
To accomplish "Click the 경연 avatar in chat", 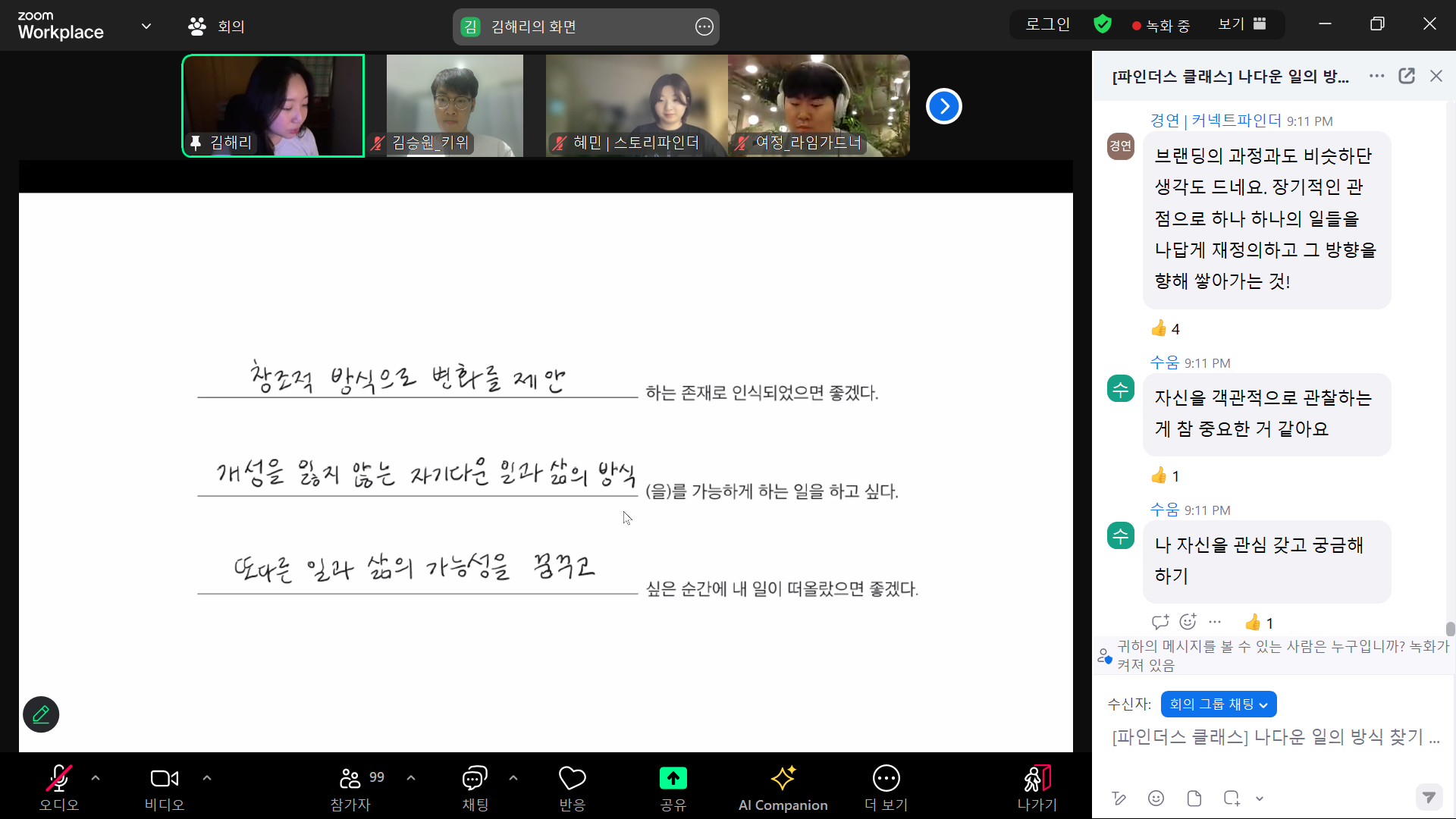I will pyautogui.click(x=1121, y=146).
